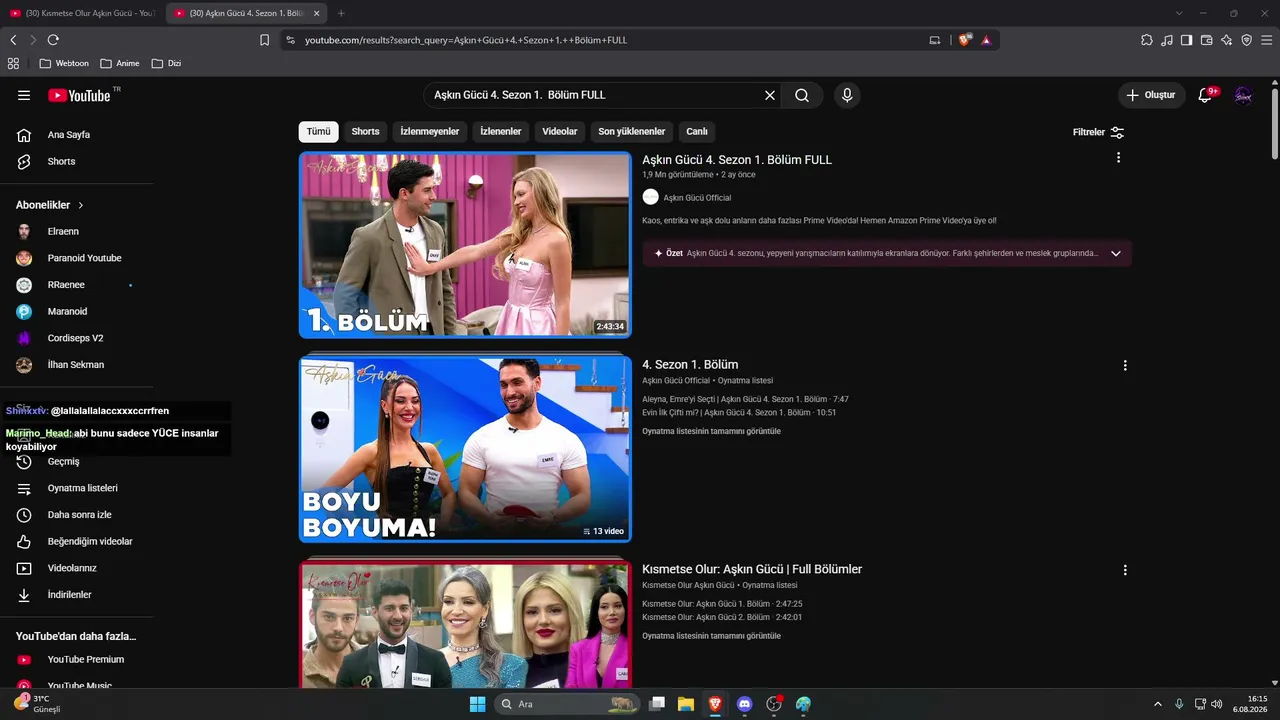This screenshot has width=1280, height=720.
Task: Open the account avatar menu
Action: point(1243,95)
